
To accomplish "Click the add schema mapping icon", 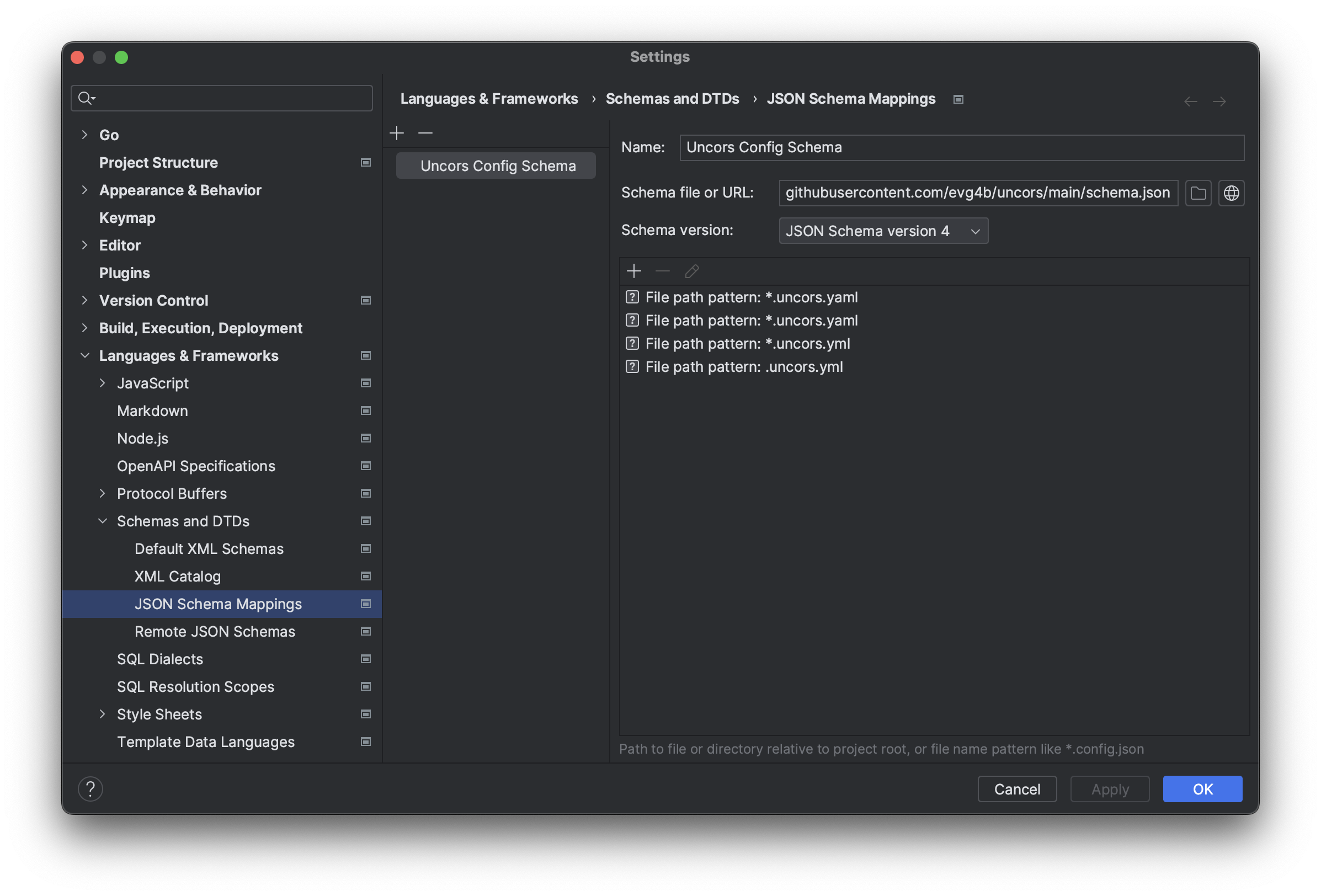I will coord(396,131).
